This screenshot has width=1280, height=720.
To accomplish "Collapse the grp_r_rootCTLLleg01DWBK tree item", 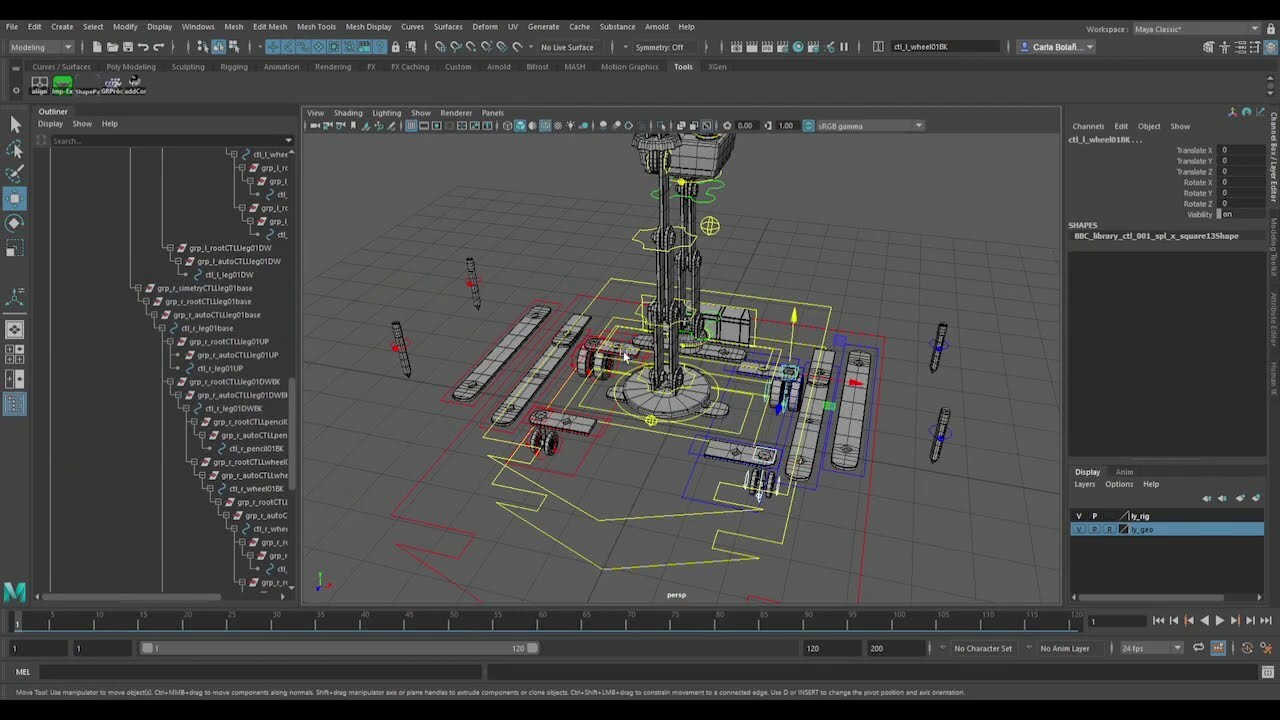I will coord(170,381).
